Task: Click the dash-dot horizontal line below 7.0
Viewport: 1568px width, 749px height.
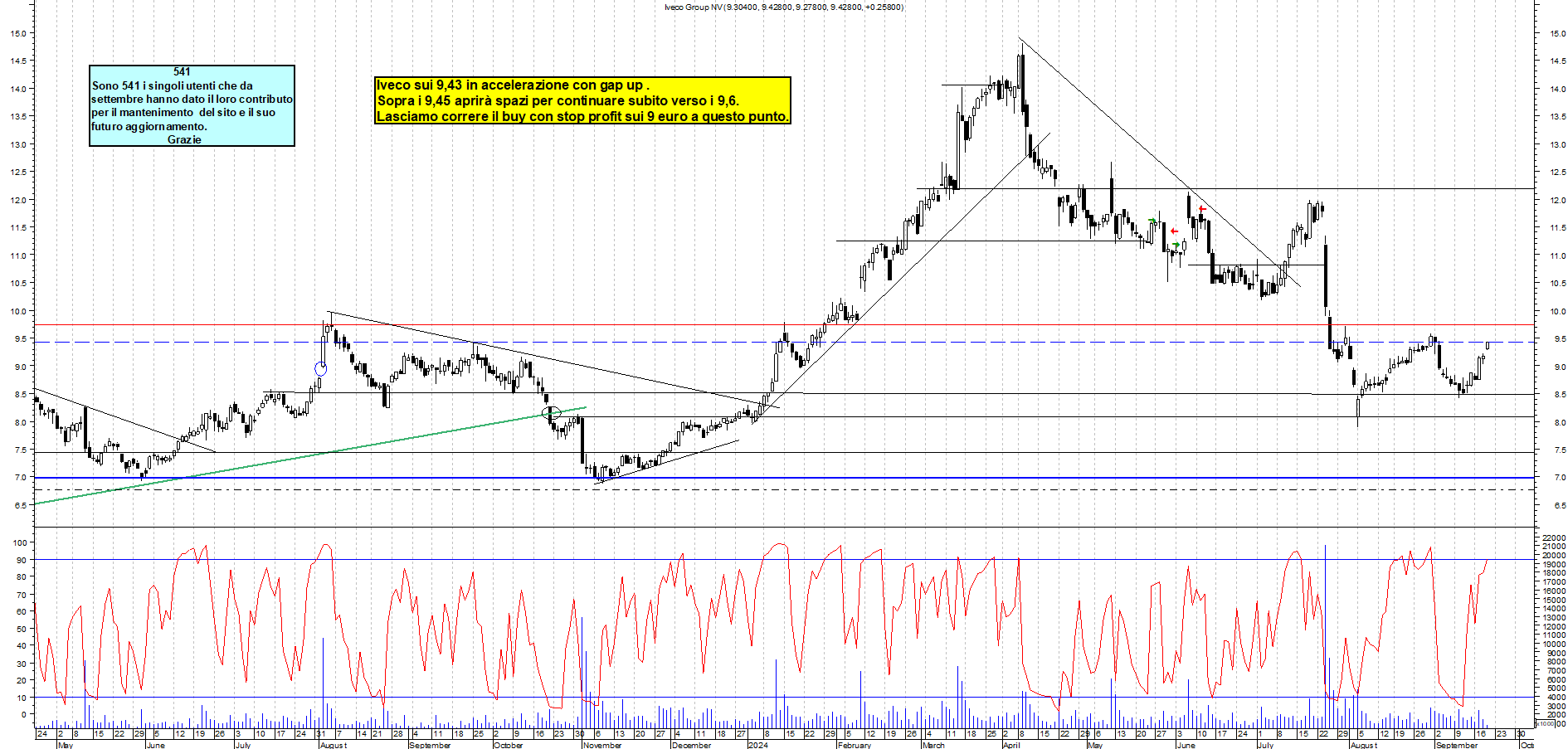Action: pyautogui.click(x=784, y=489)
